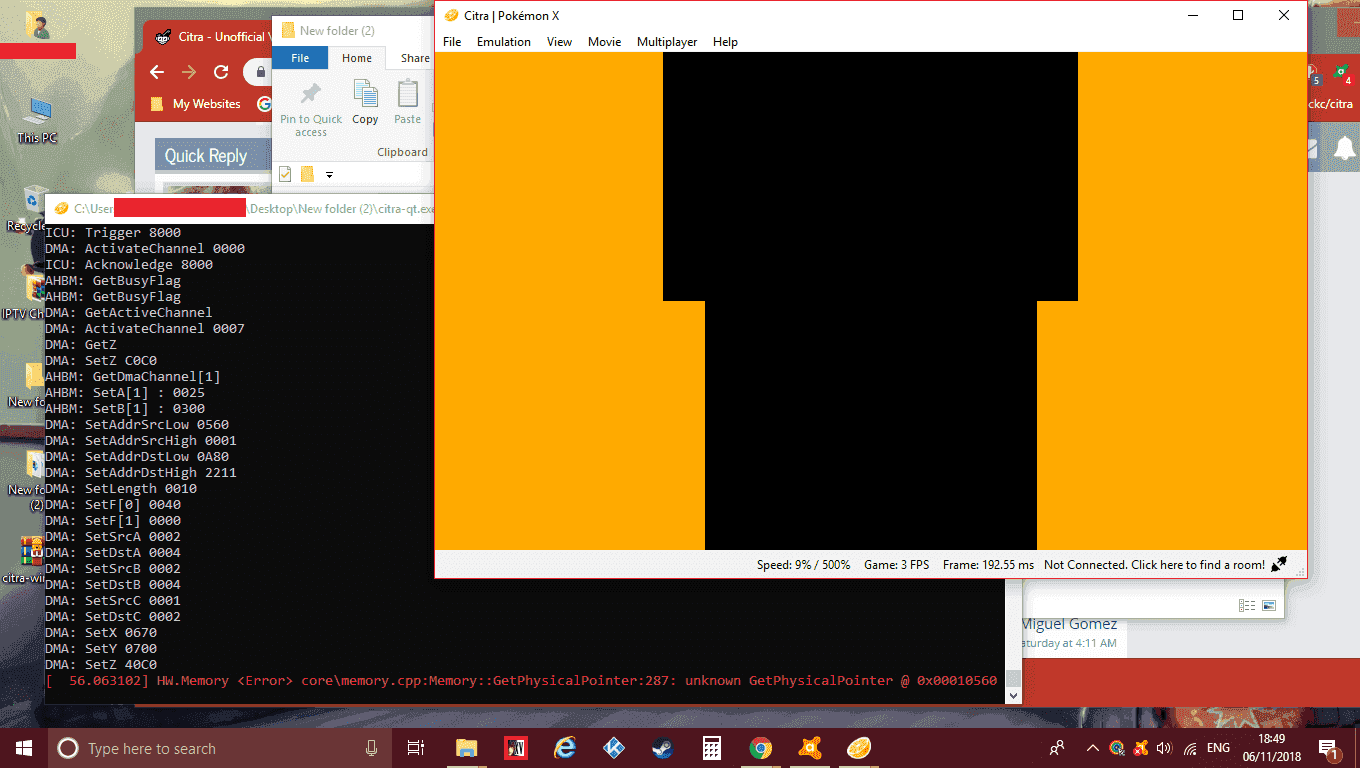Screen dimensions: 1360x768
Task: Click the Quick Reply heading on the forum page
Action: (205, 156)
